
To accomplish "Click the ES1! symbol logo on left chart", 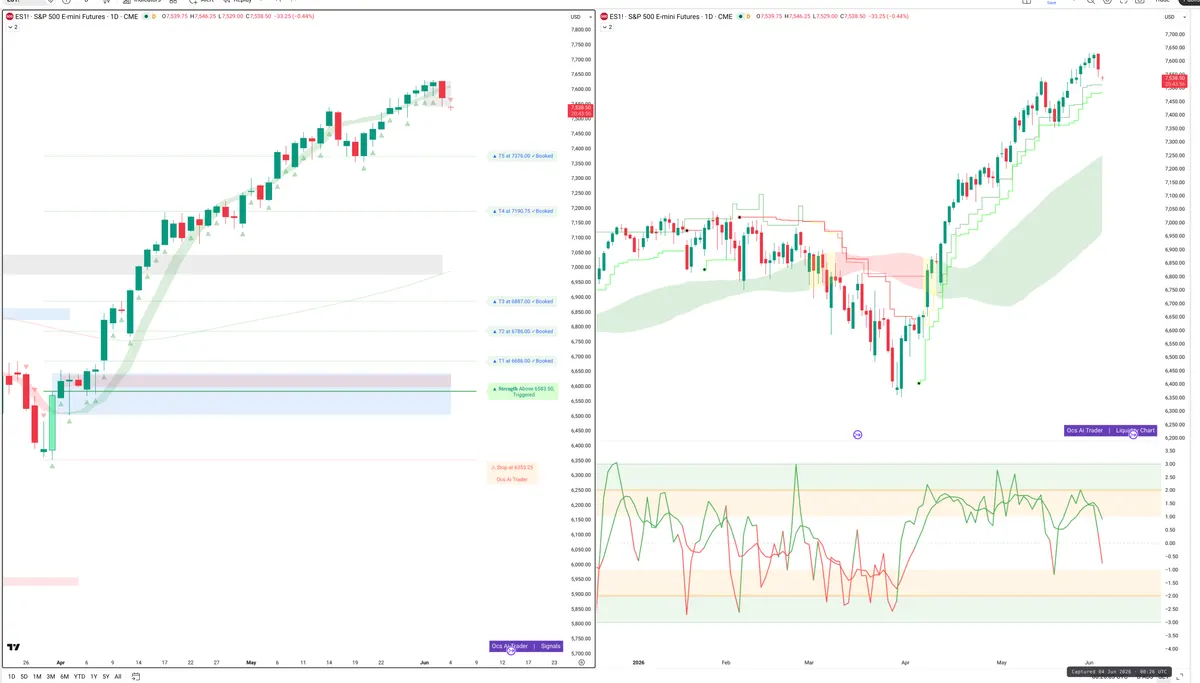I will click(x=10, y=17).
